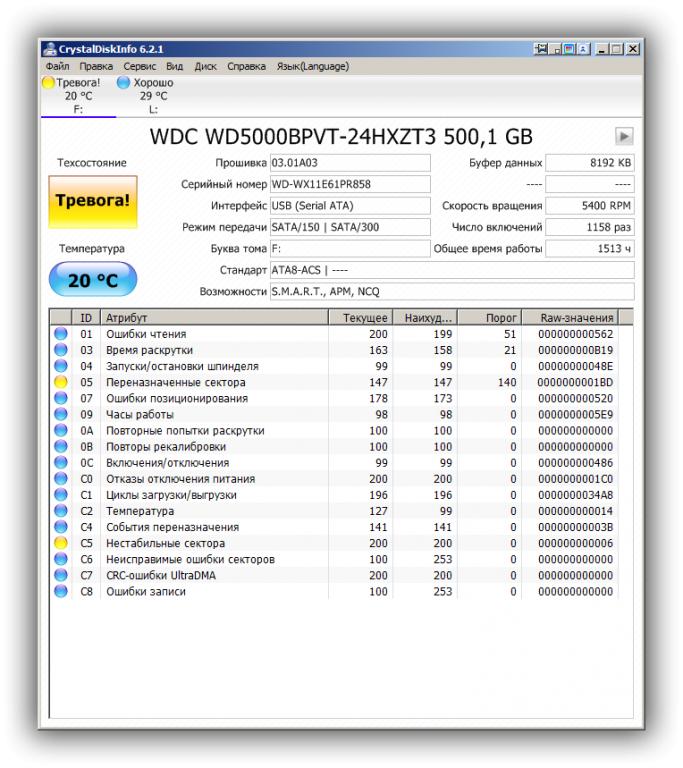Screen dimensions: 683x768
Task: Click blue status dot for Время раскрутки
Action: click(x=61, y=350)
